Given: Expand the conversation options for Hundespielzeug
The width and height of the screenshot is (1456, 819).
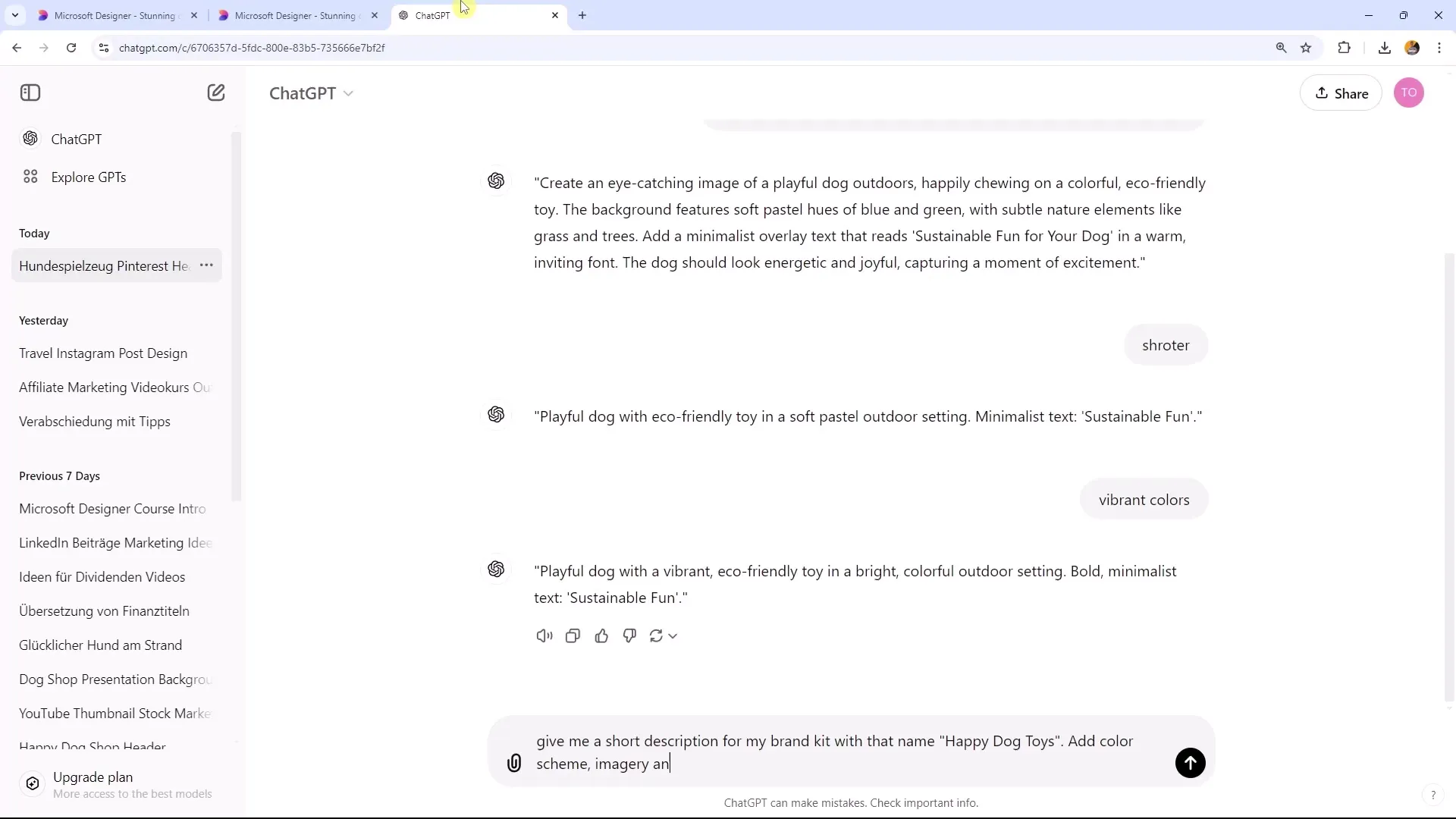Looking at the screenshot, I should coord(207,265).
